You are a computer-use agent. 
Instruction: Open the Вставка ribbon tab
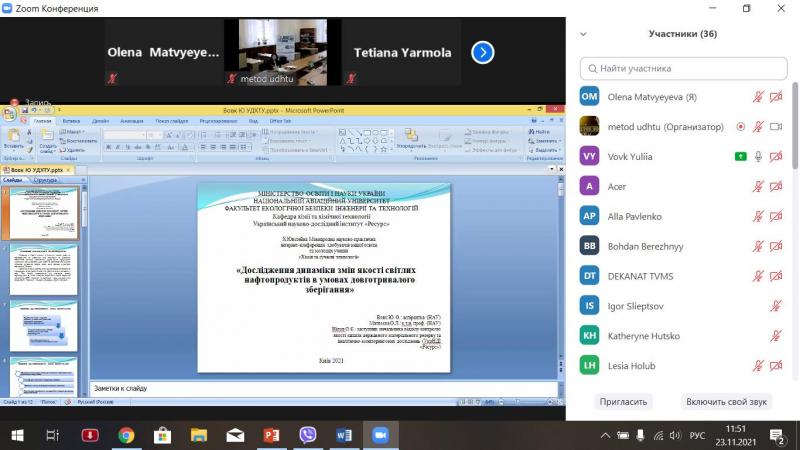(71, 121)
